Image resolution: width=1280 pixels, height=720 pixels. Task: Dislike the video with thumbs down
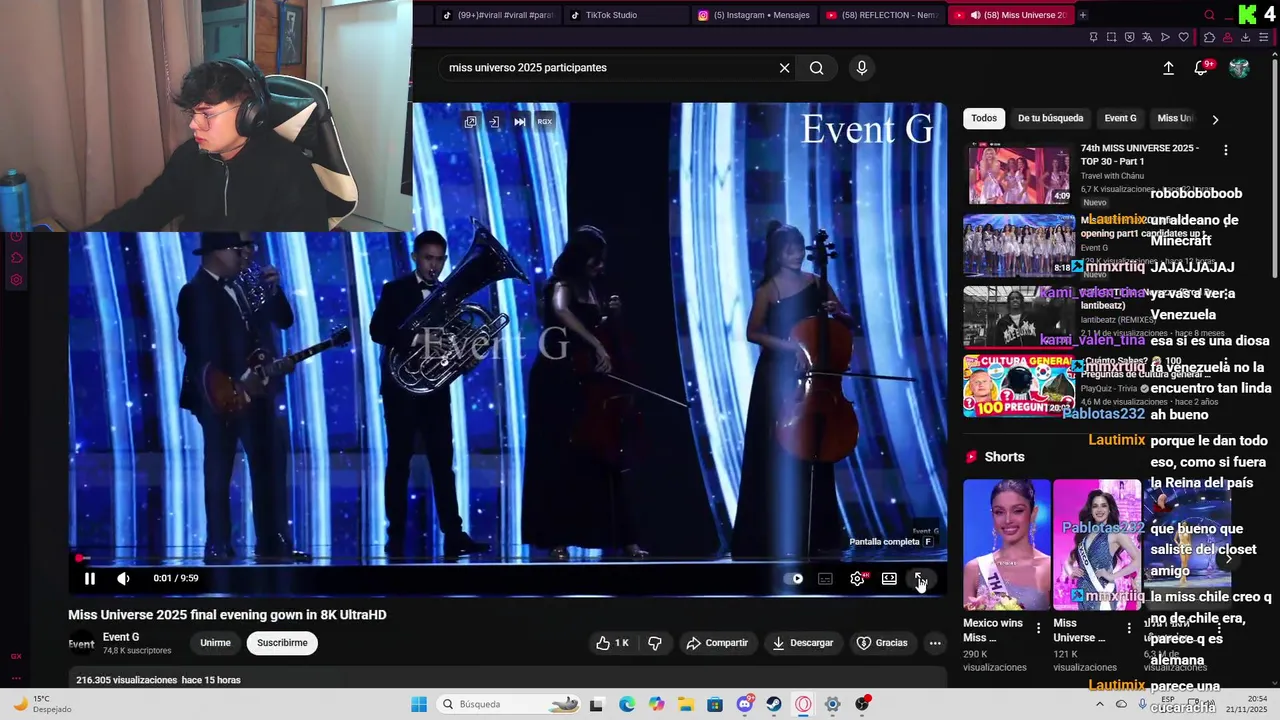[655, 643]
